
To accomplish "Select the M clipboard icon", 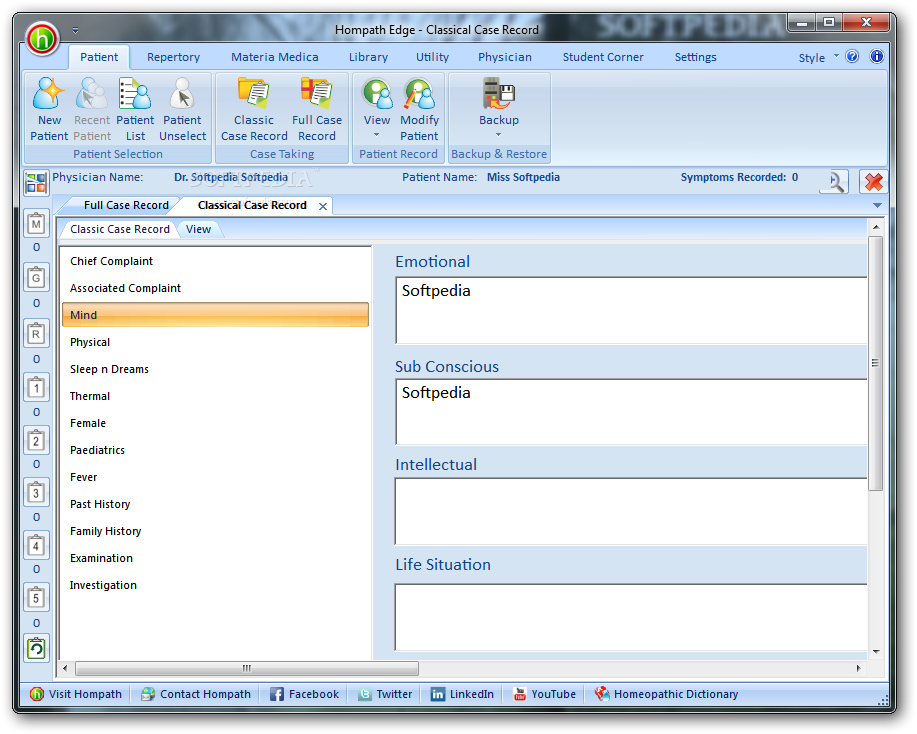I will tap(36, 224).
